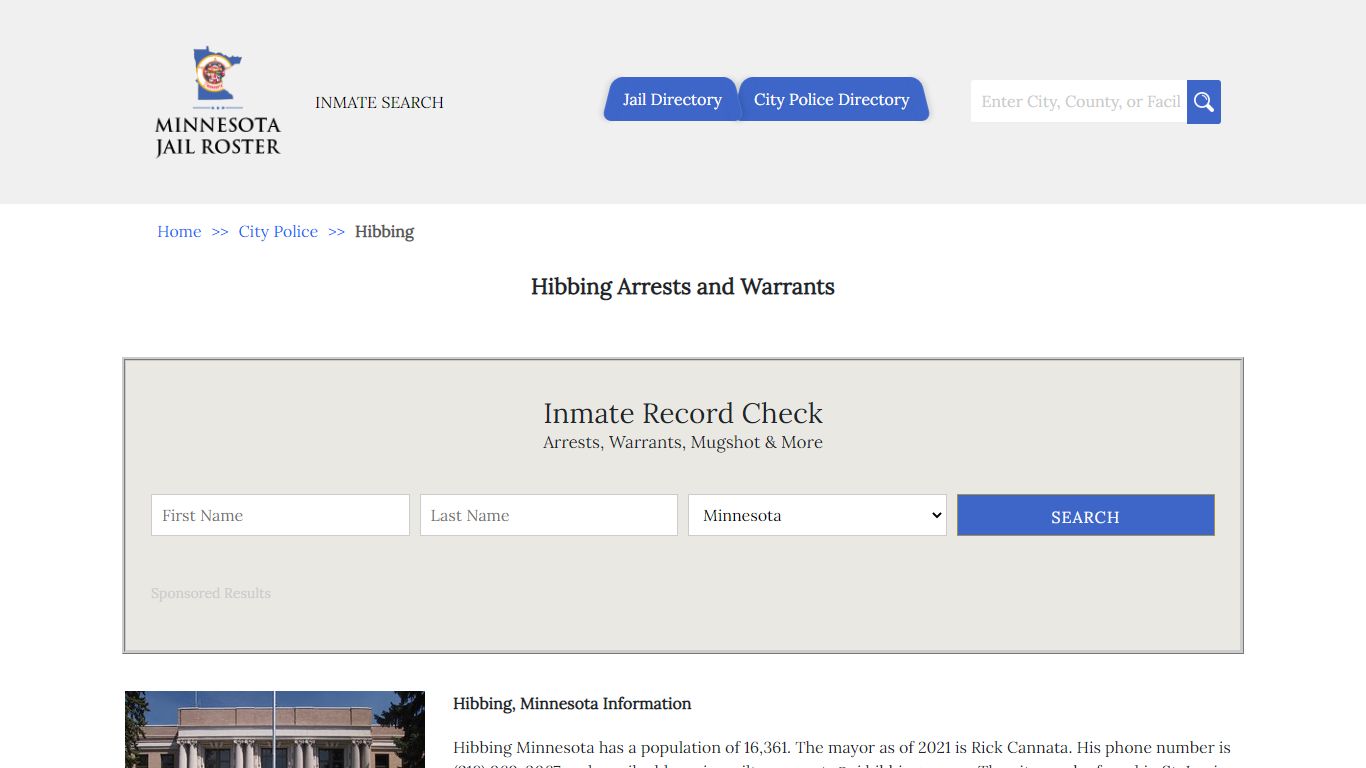Click the blue SEARCH button
The width and height of the screenshot is (1366, 768).
point(1085,515)
